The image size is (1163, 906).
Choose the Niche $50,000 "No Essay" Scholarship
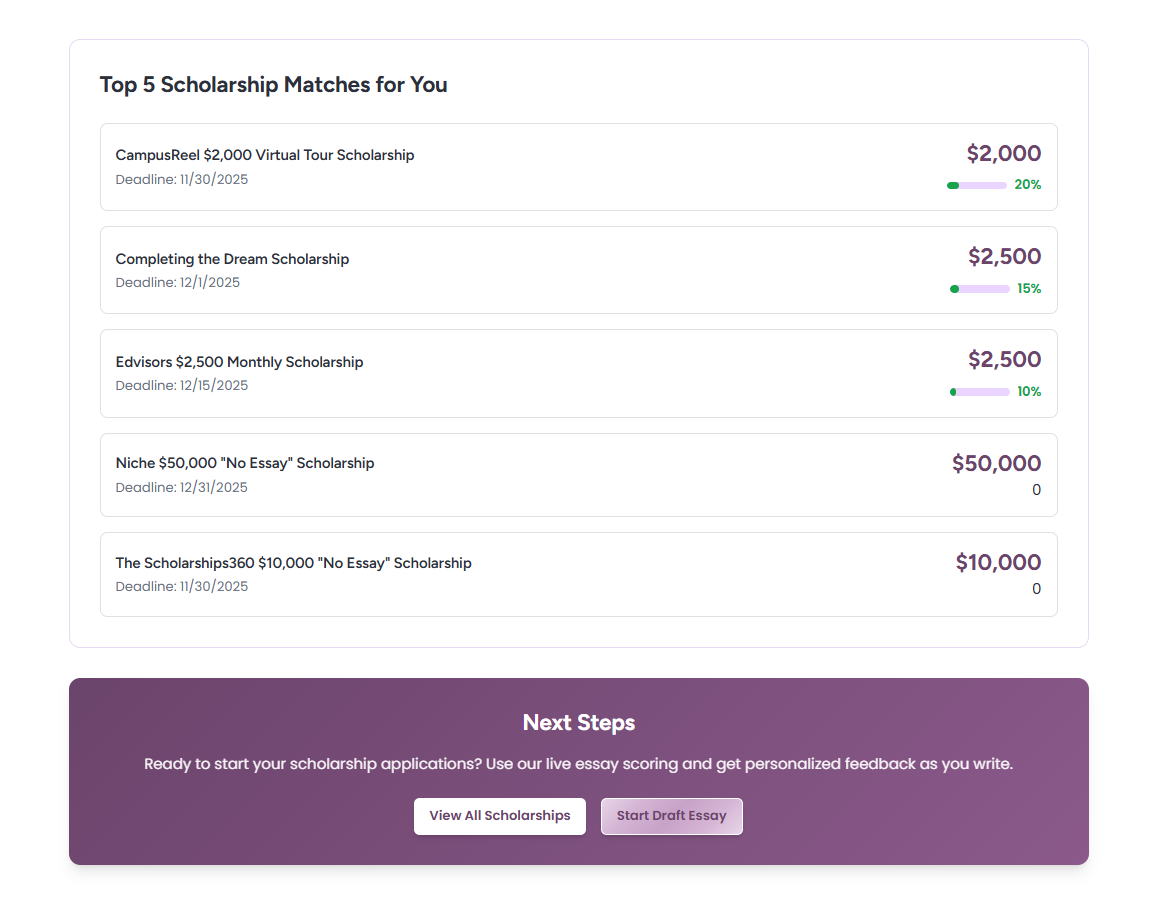coord(245,463)
